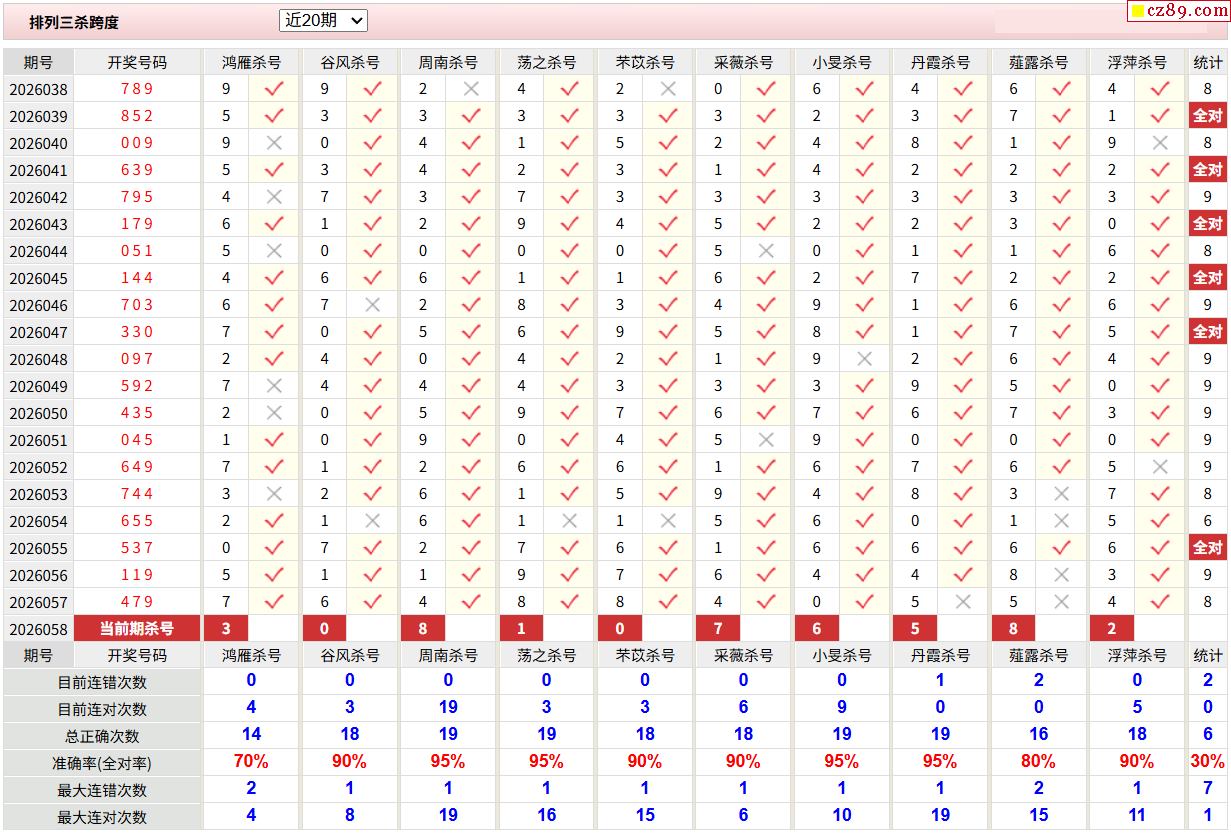Click the current kill number 7 under 采薇杀号
Screen dimensions: 1231x834
(x=718, y=629)
